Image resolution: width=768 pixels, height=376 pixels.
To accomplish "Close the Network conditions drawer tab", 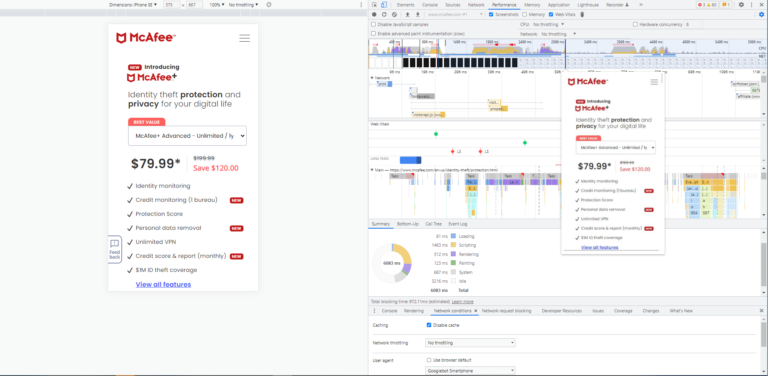I will (476, 310).
